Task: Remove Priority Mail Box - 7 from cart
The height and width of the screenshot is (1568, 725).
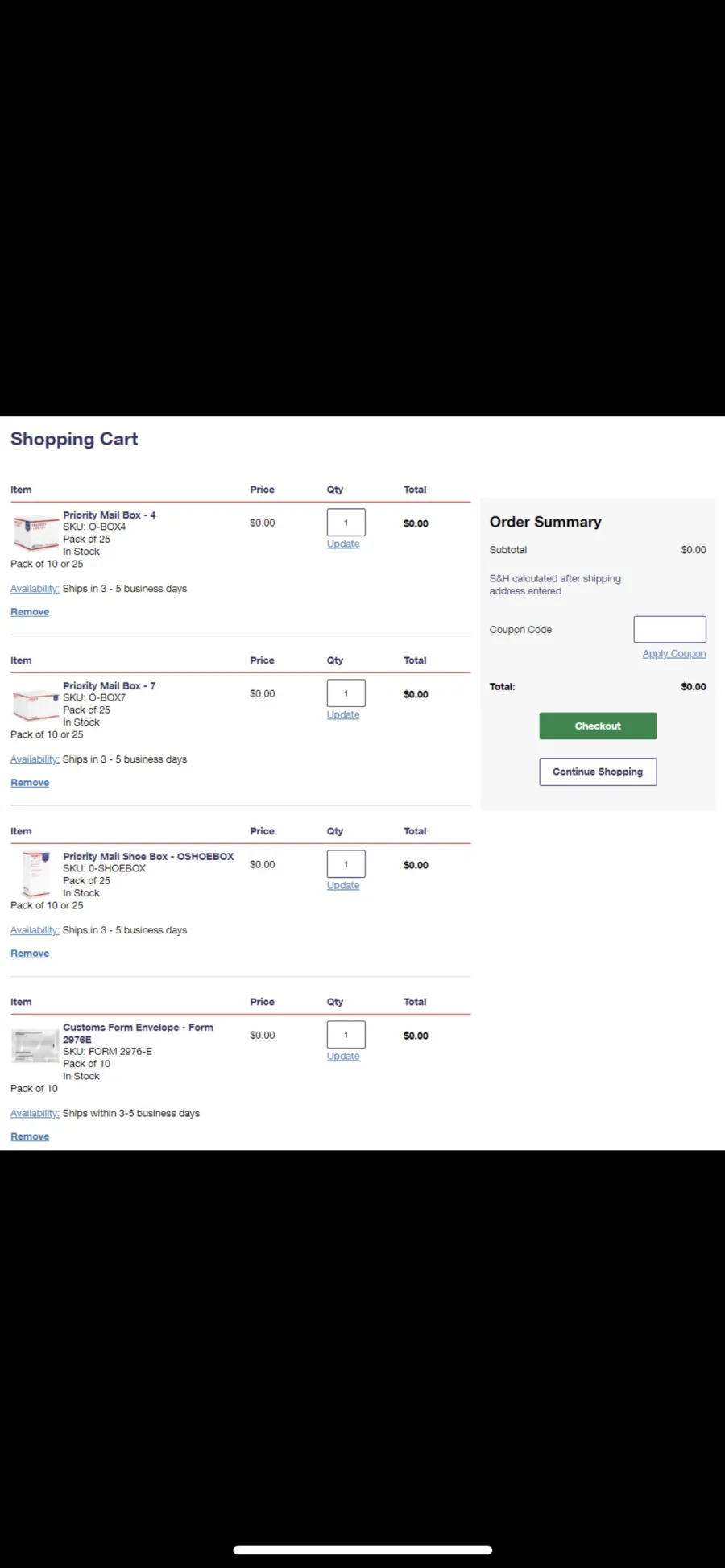Action: pyautogui.click(x=30, y=783)
